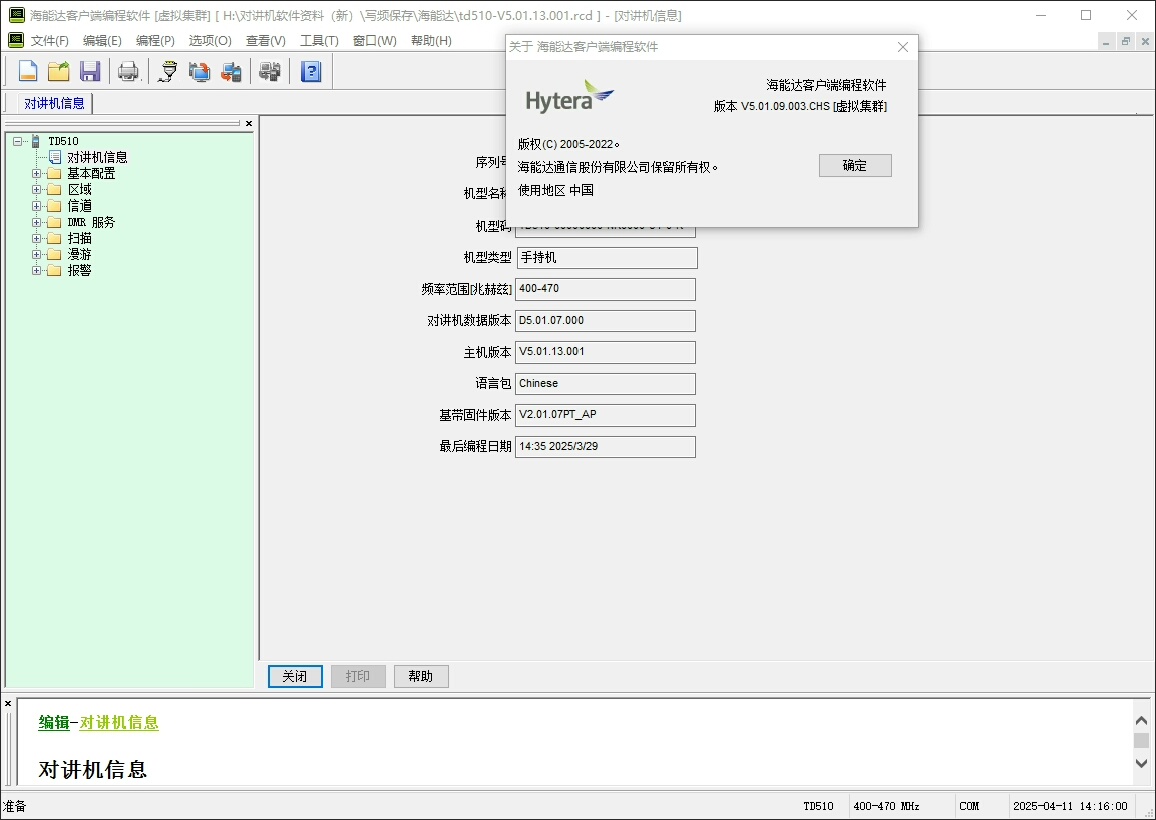This screenshot has height=820, width=1156.
Task: Click the help pane scroll down arrow
Action: (1141, 763)
